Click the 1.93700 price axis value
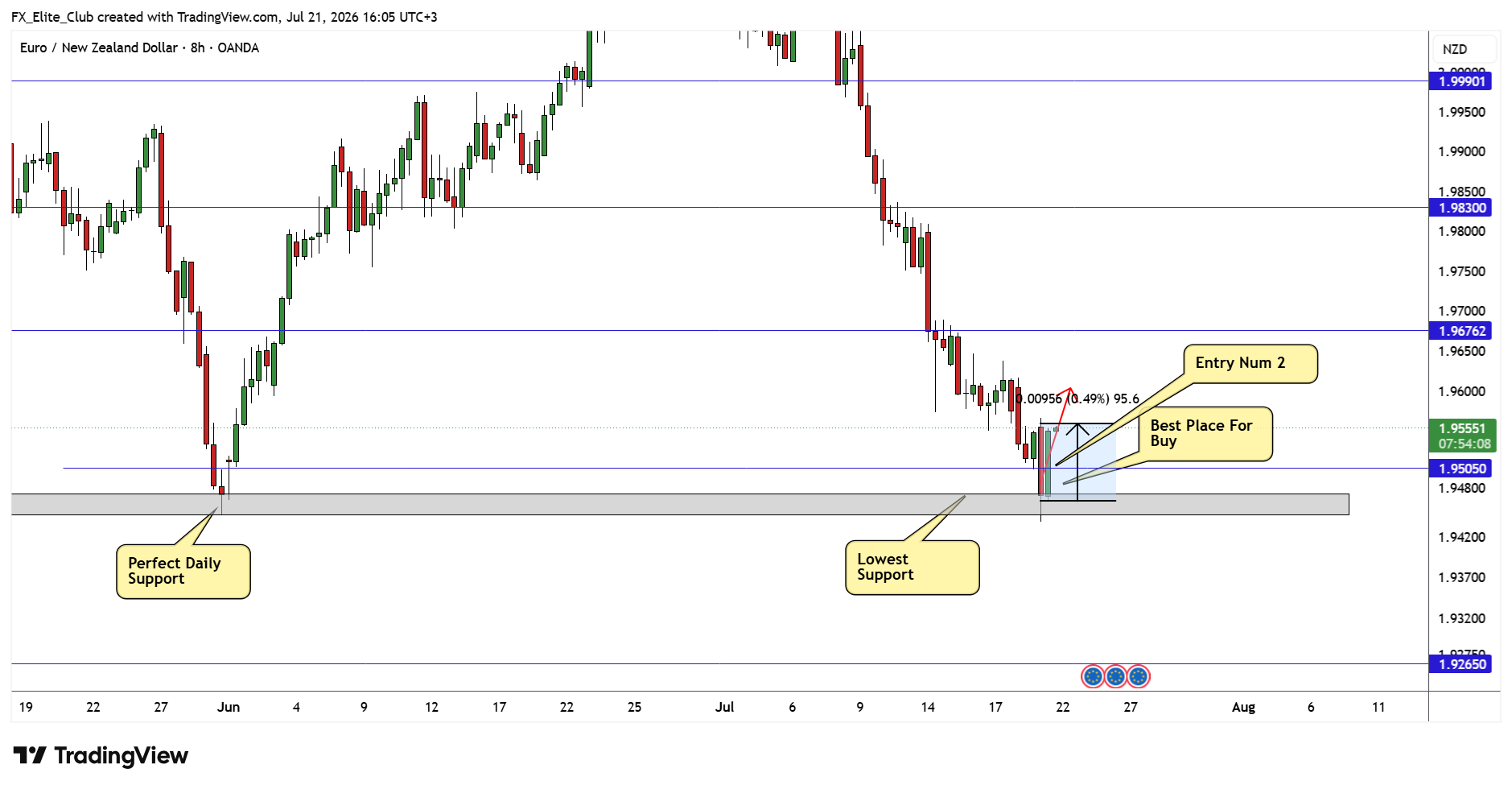1512x789 pixels. (x=1461, y=577)
